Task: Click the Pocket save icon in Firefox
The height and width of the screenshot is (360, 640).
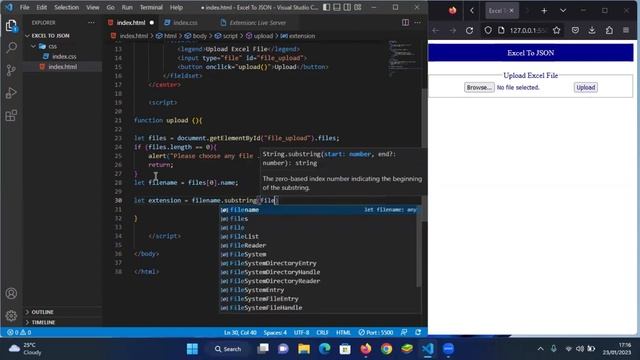Action: click(x=575, y=30)
